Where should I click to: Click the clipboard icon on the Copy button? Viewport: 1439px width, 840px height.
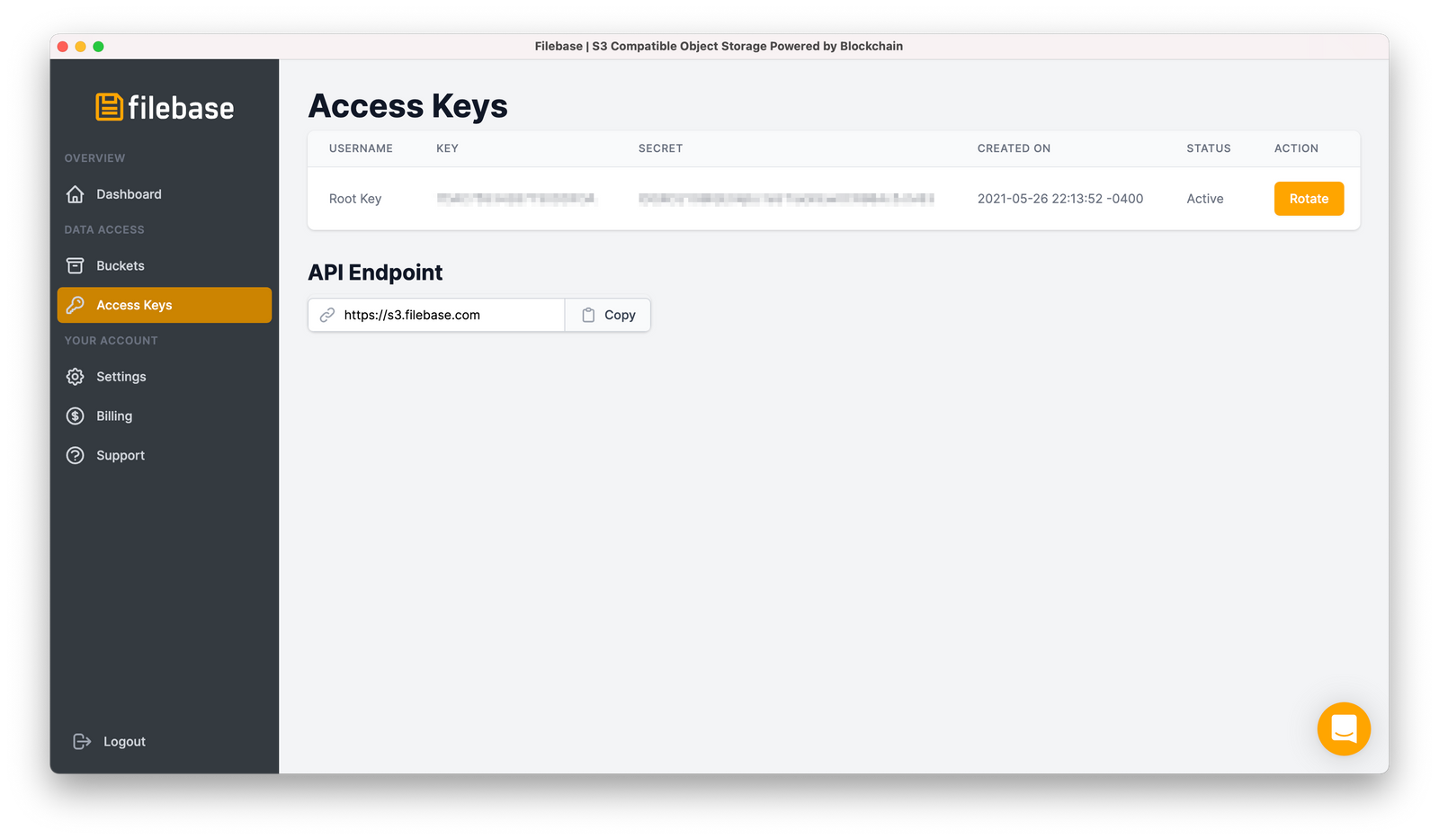click(x=588, y=315)
